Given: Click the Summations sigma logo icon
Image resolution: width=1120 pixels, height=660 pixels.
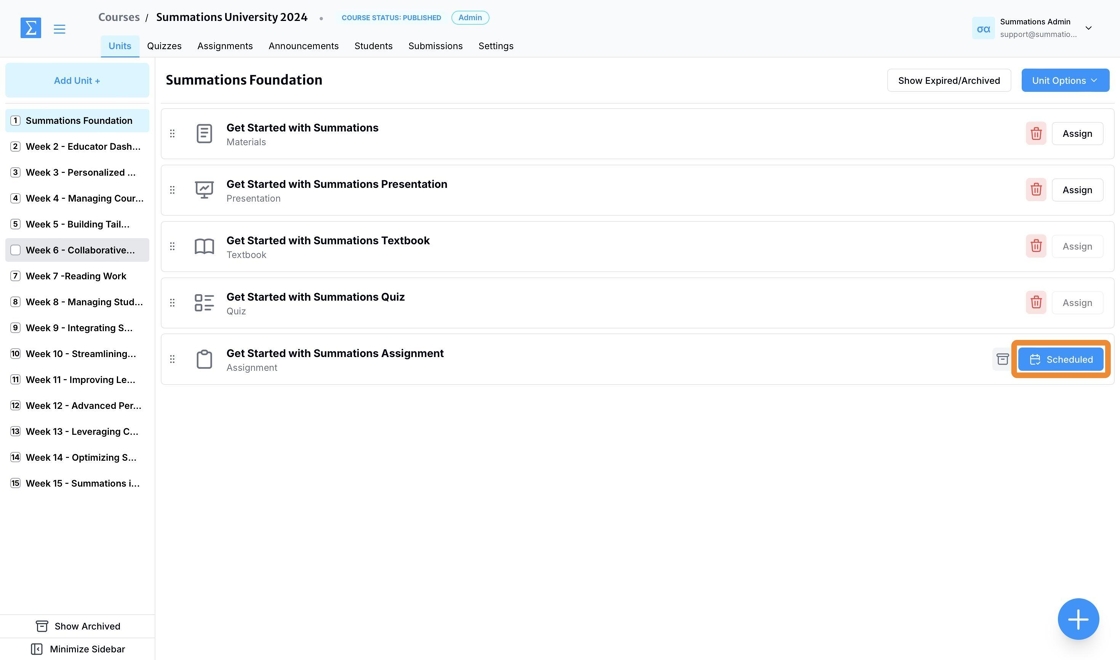Looking at the screenshot, I should pyautogui.click(x=31, y=28).
